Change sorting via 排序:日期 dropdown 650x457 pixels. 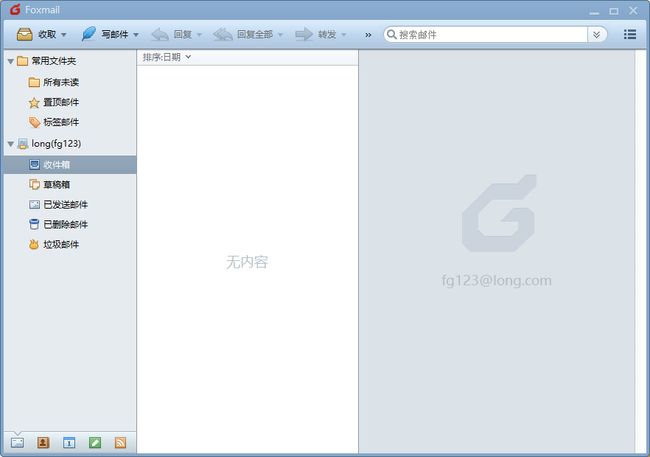[167, 57]
